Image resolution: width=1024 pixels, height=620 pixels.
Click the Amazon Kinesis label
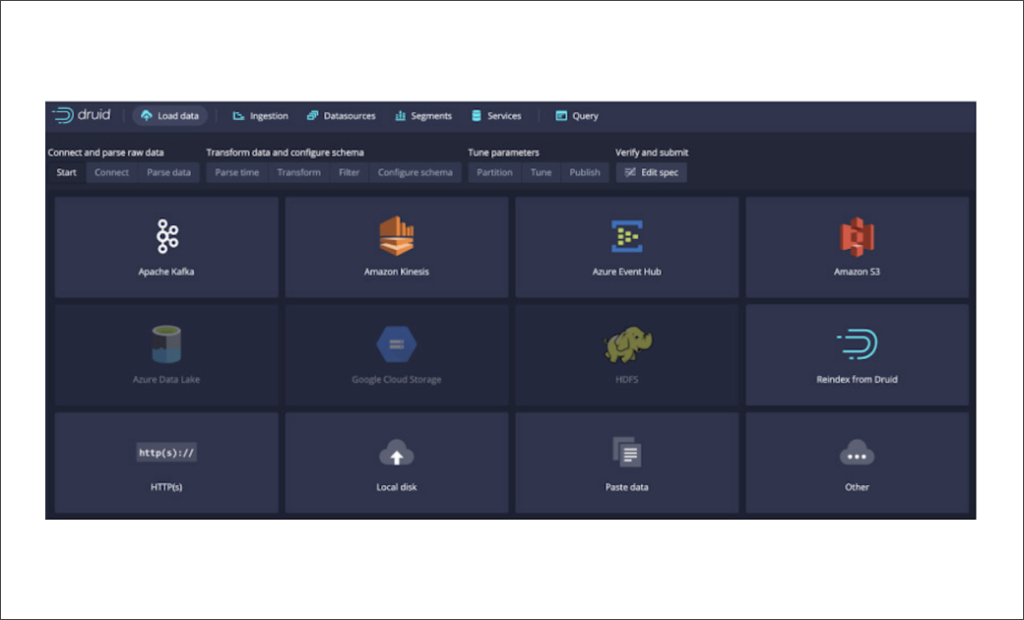pyautogui.click(x=396, y=272)
